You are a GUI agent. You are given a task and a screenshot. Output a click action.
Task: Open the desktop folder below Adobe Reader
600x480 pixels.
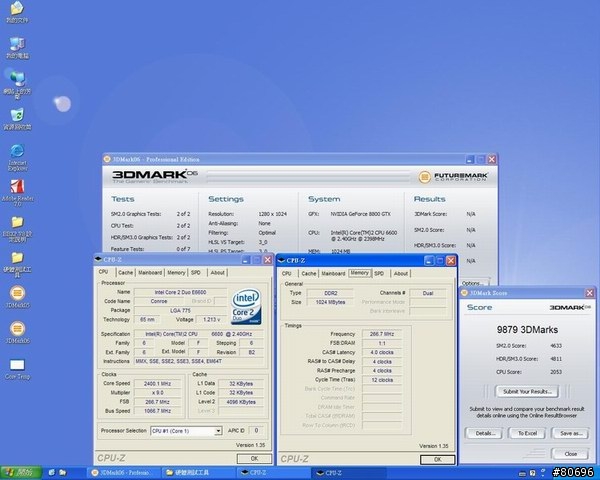17,229
